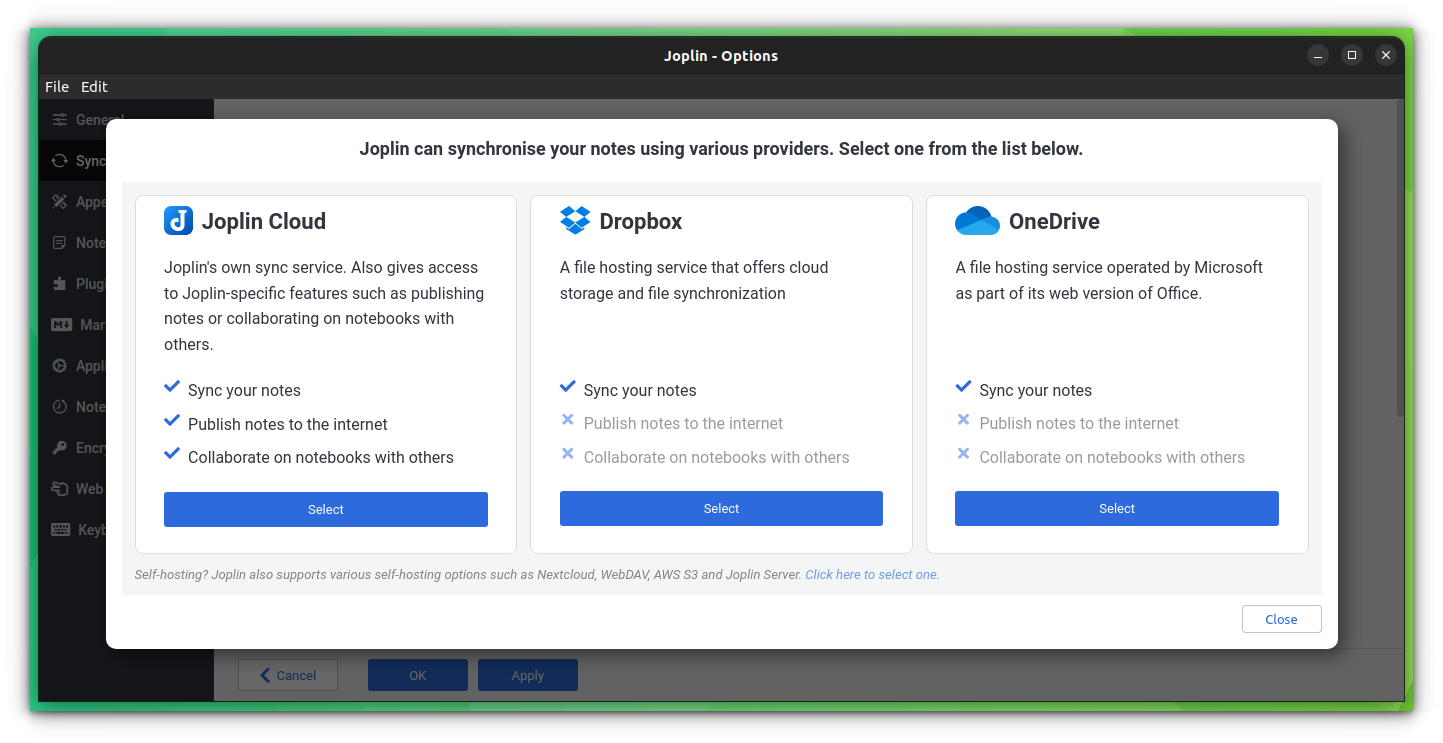The width and height of the screenshot is (1443, 743).
Task: Click the Plugins puzzle-piece icon
Action: (x=60, y=284)
